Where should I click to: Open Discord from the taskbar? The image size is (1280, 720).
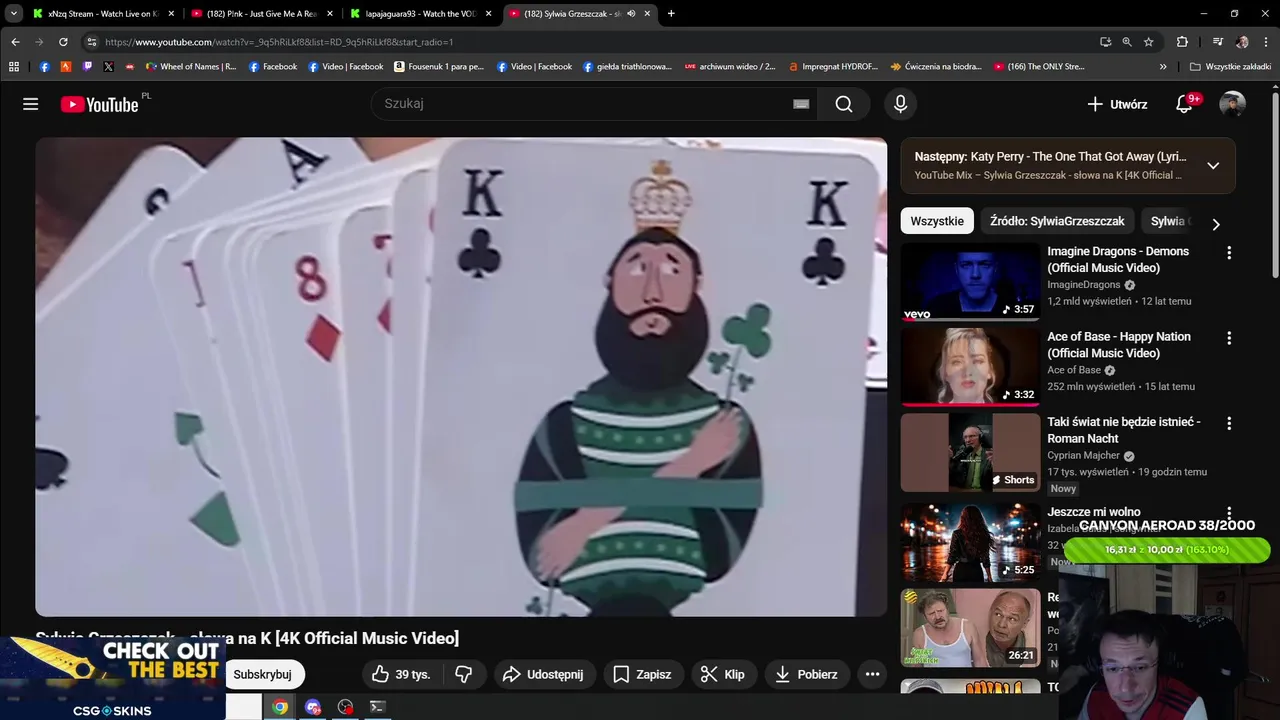click(313, 707)
